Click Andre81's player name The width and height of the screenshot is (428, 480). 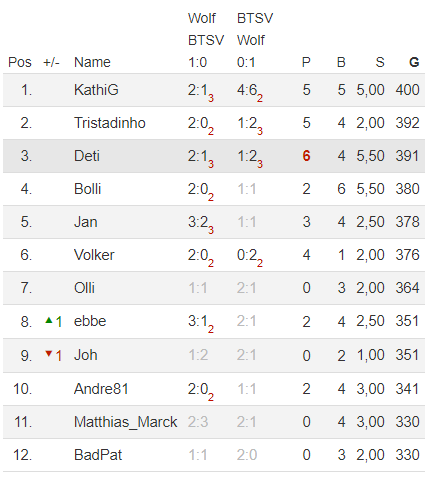click(101, 389)
